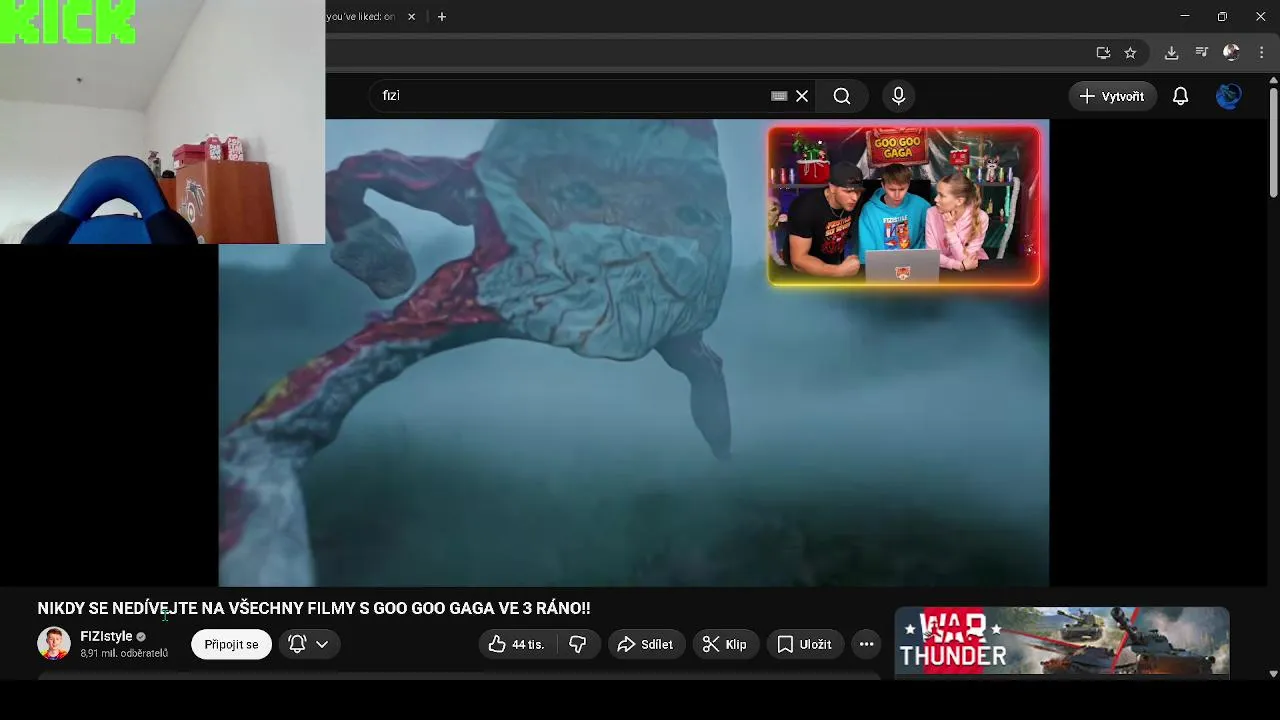Open the YouTube notifications bell
This screenshot has height=720, width=1280.
coord(1180,96)
